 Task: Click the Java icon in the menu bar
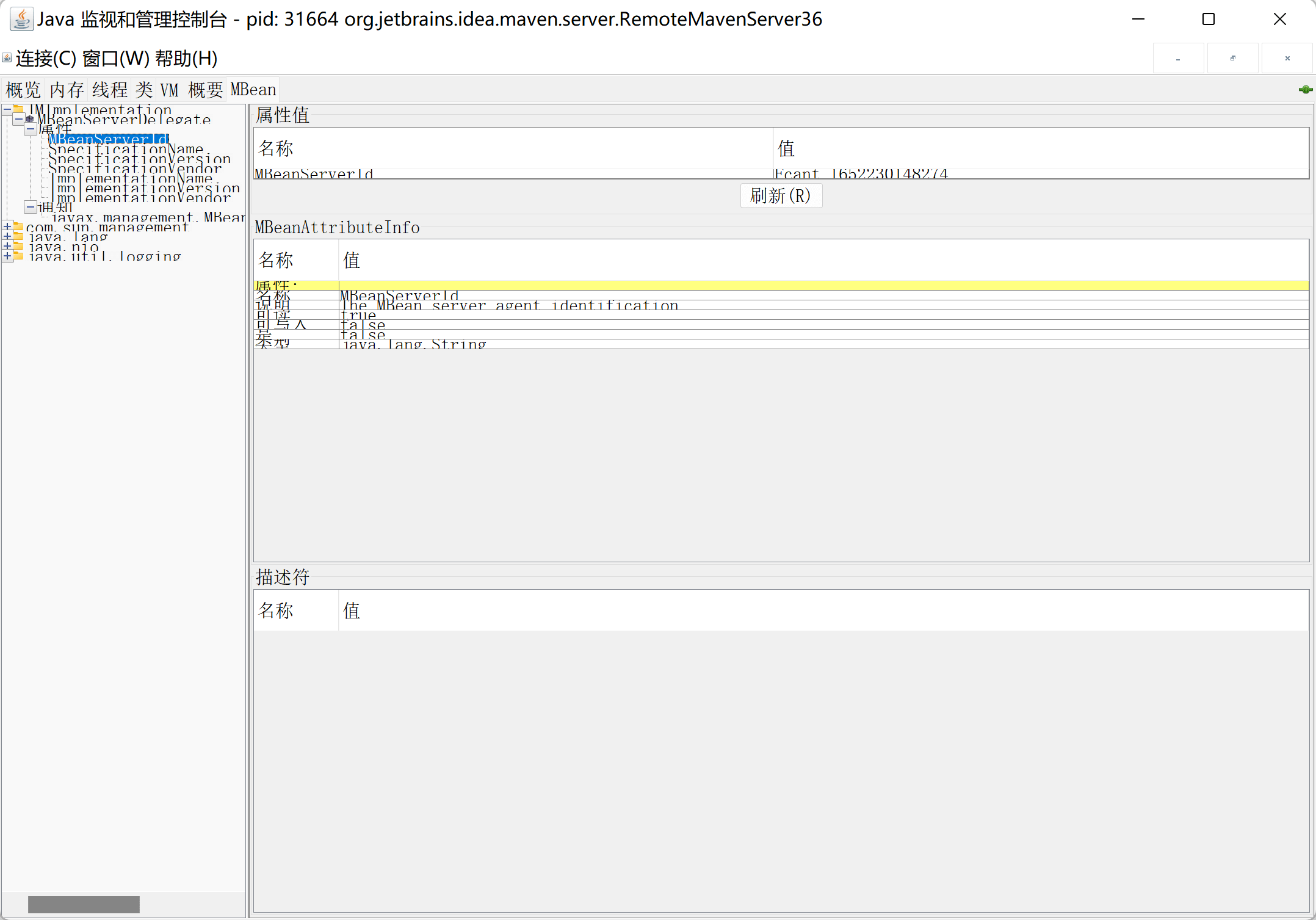[x=7, y=58]
